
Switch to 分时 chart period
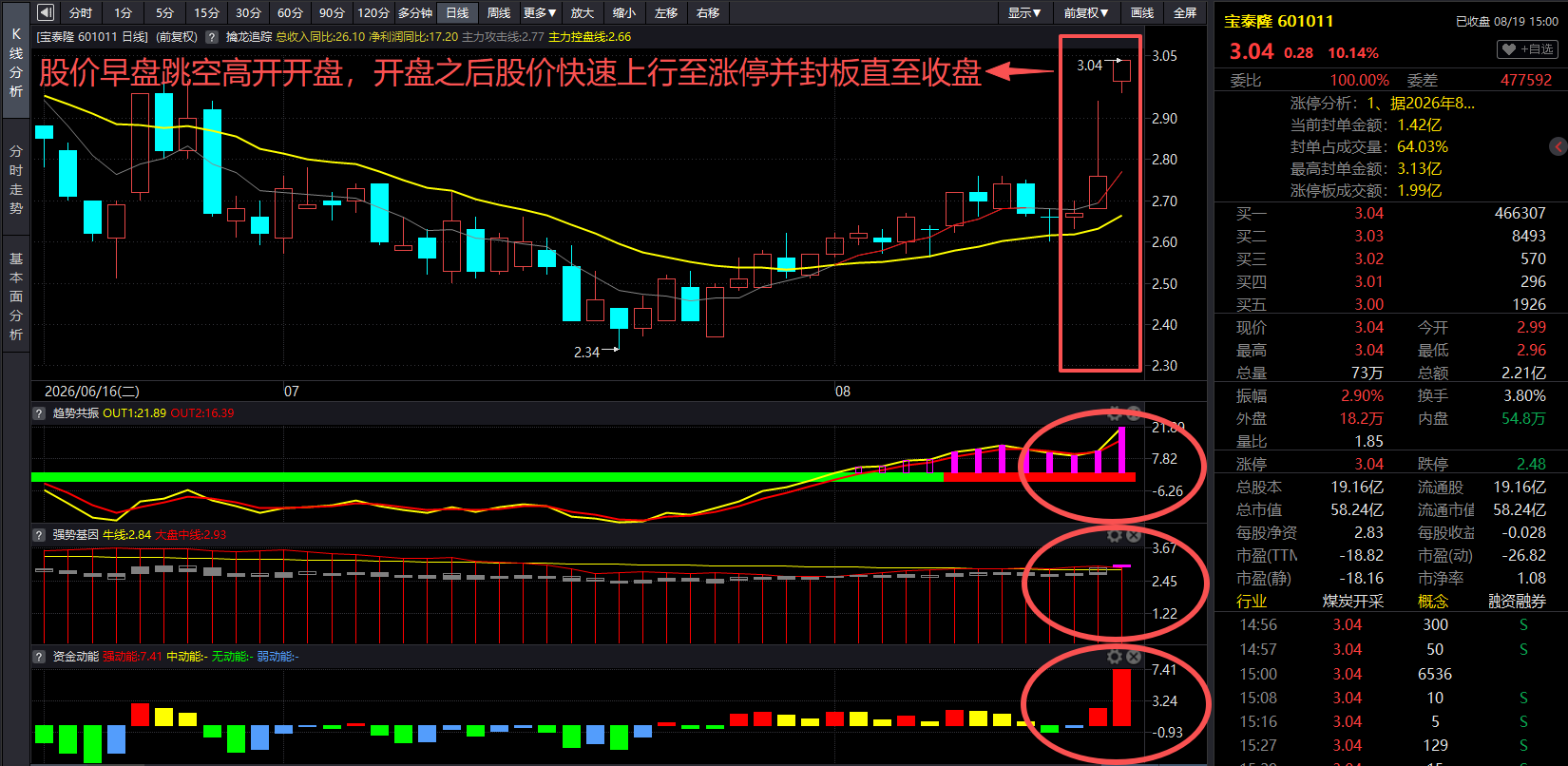(81, 12)
